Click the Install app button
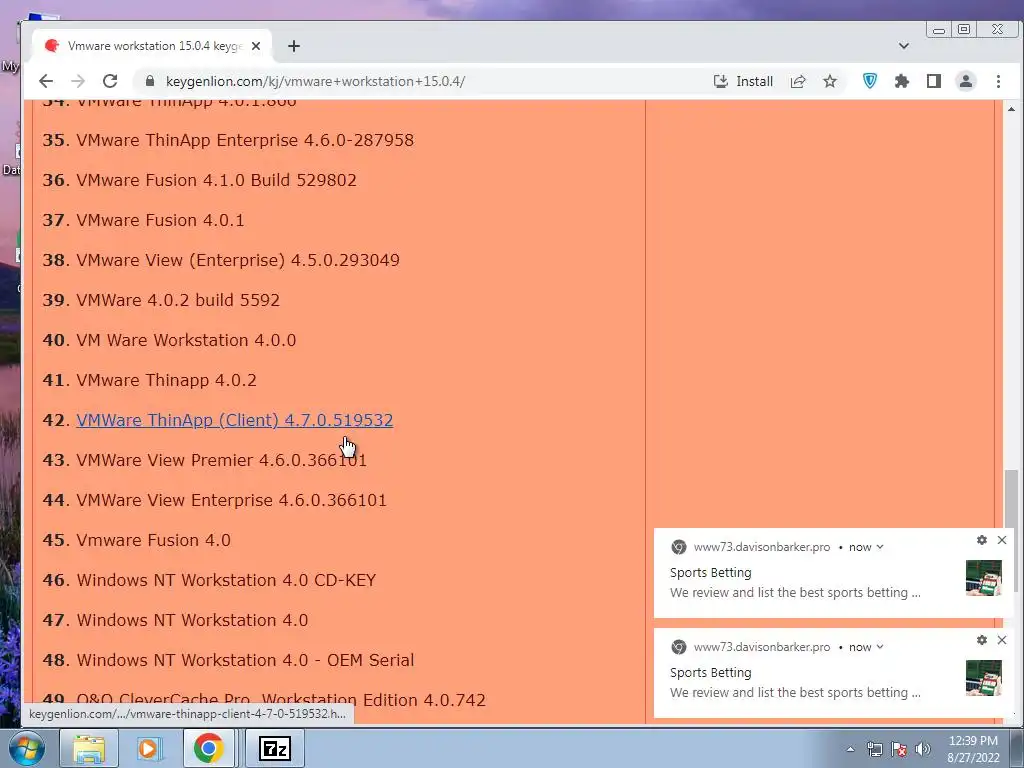Image resolution: width=1024 pixels, height=768 pixels. 743,81
